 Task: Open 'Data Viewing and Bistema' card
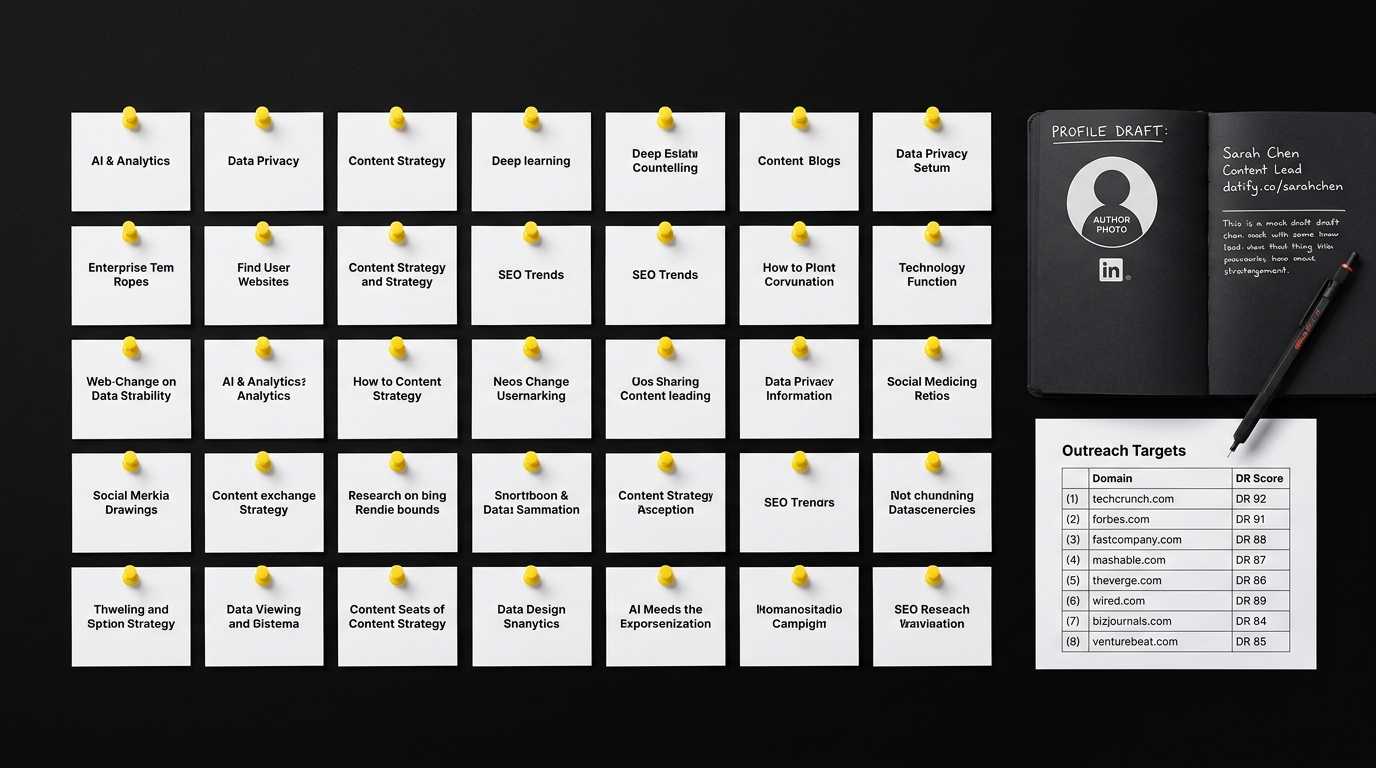[264, 617]
